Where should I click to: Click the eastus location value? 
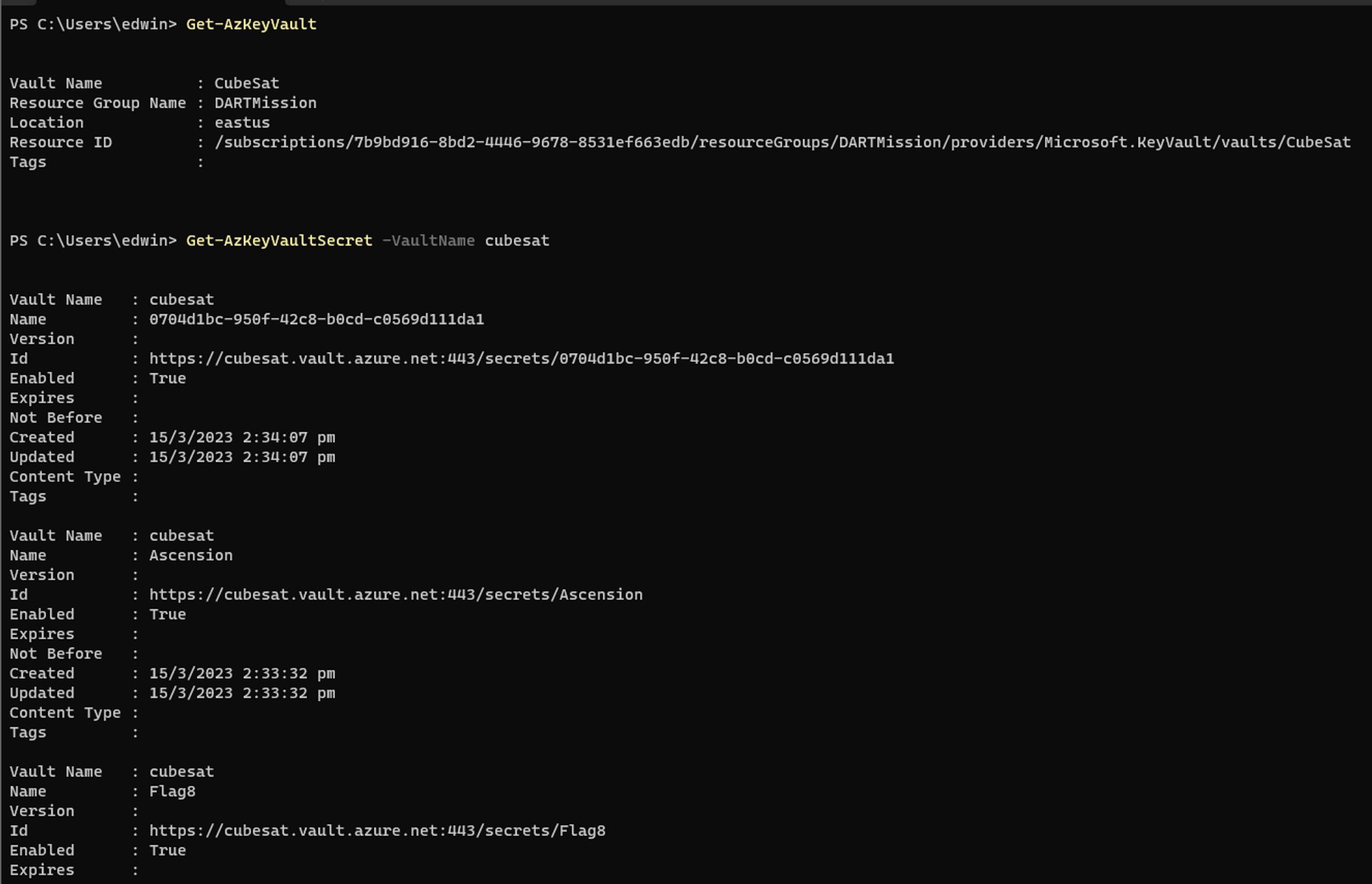pos(241,123)
